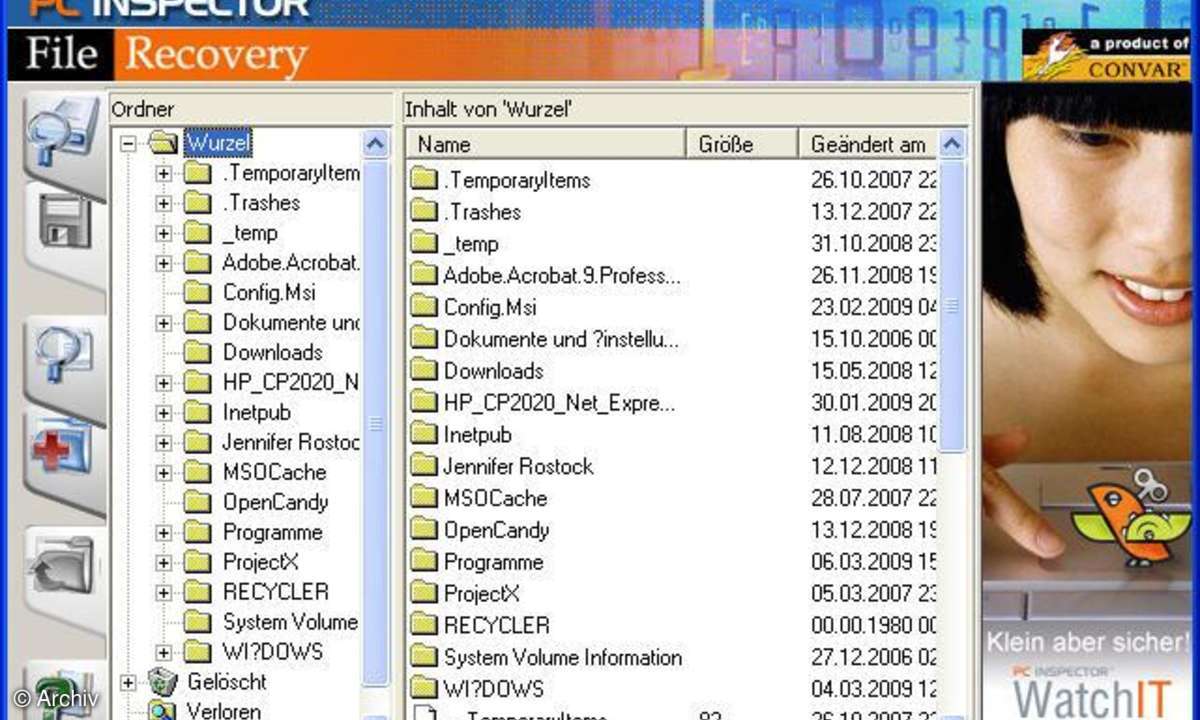This screenshot has height=720, width=1200.
Task: Expand the RECYCLER folder in tree
Action: click(163, 592)
